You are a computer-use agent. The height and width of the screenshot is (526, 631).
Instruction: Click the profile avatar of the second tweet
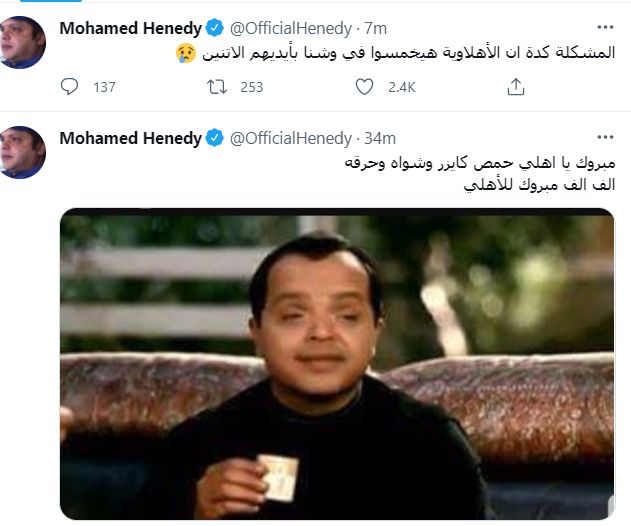[x=23, y=152]
